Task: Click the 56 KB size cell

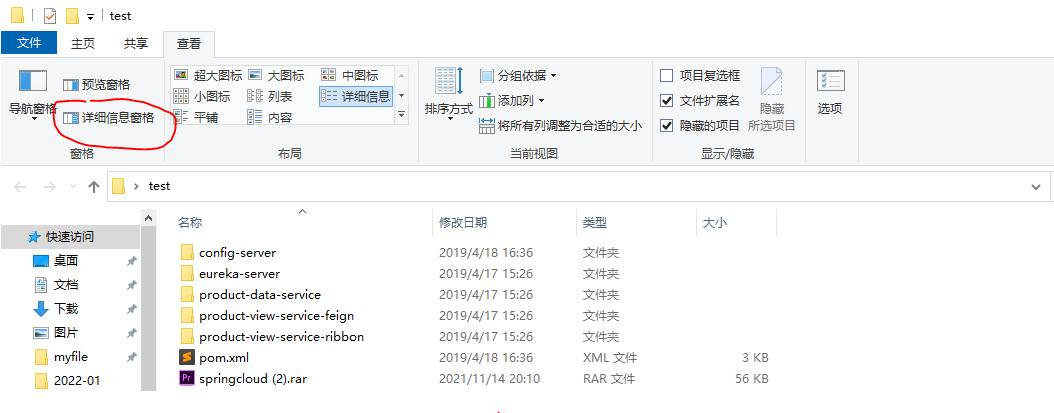Action: coord(752,379)
